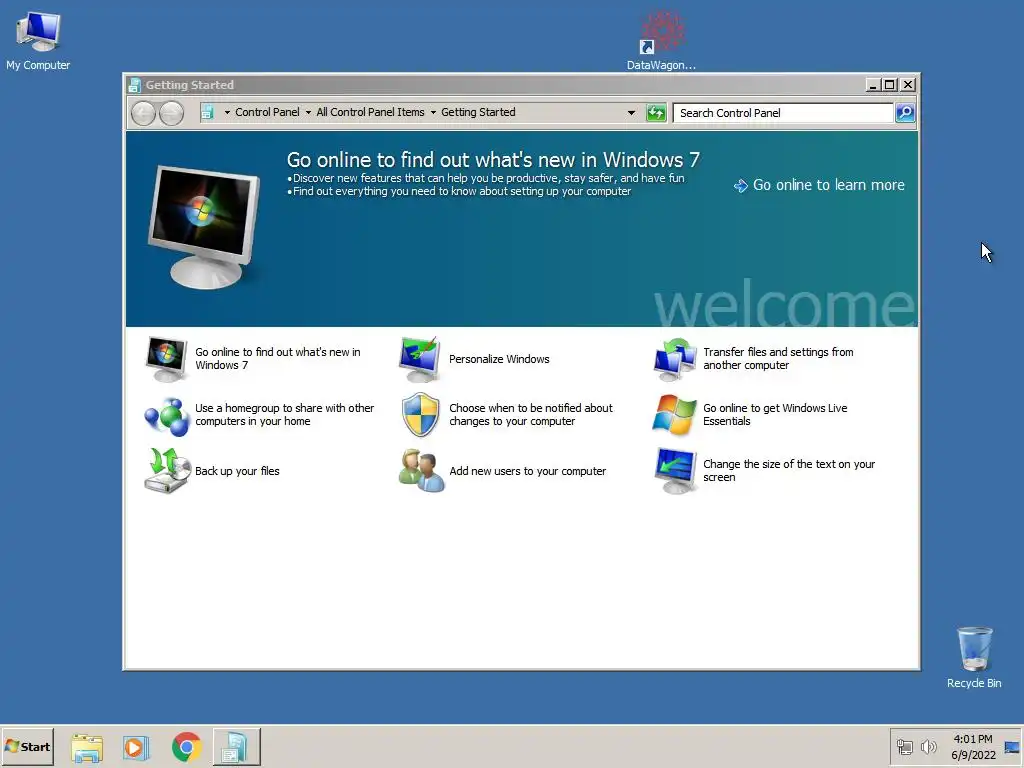Open the Back up your files text

point(237,471)
